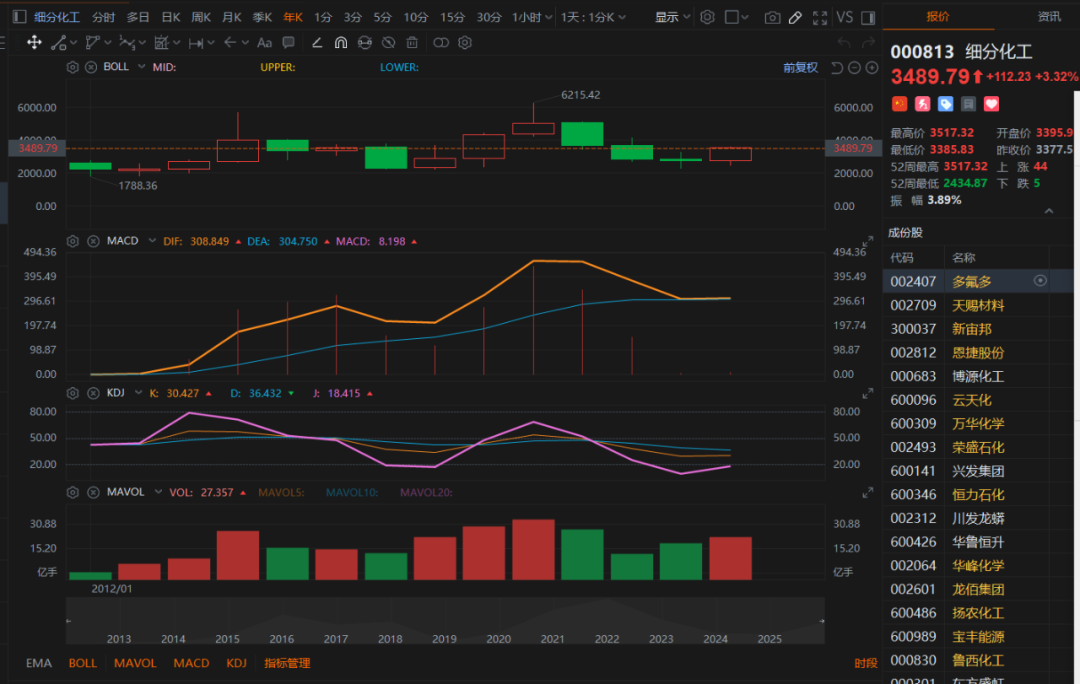1080x684 pixels.
Task: Open the 1小时 period dropdown
Action: pyautogui.click(x=532, y=17)
